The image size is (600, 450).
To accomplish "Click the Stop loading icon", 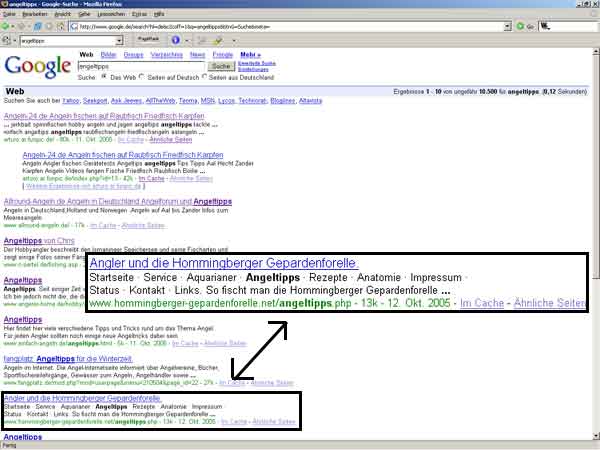I will [49, 26].
